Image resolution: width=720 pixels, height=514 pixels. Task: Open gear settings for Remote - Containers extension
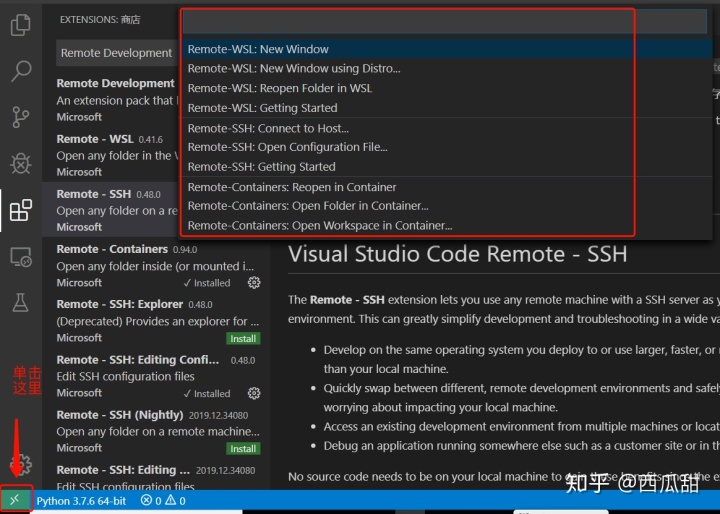pos(254,282)
